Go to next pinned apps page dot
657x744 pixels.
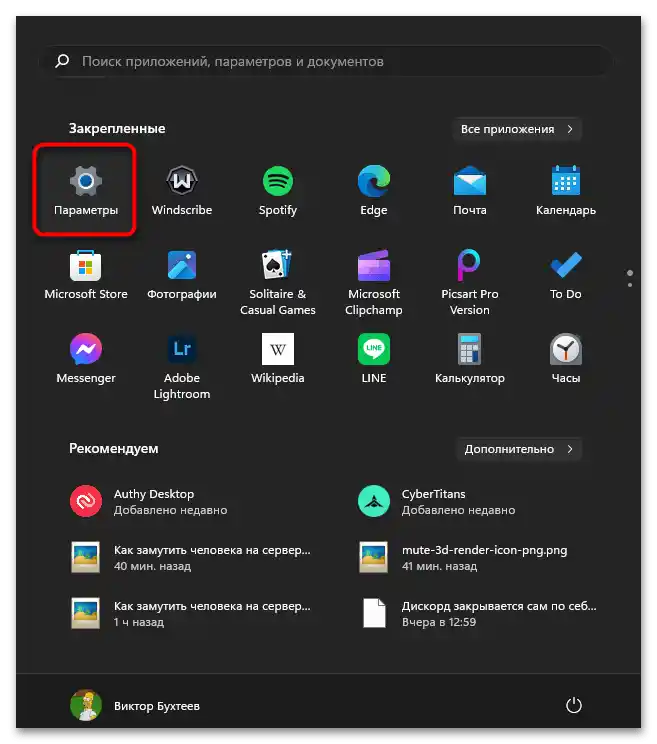tap(629, 285)
